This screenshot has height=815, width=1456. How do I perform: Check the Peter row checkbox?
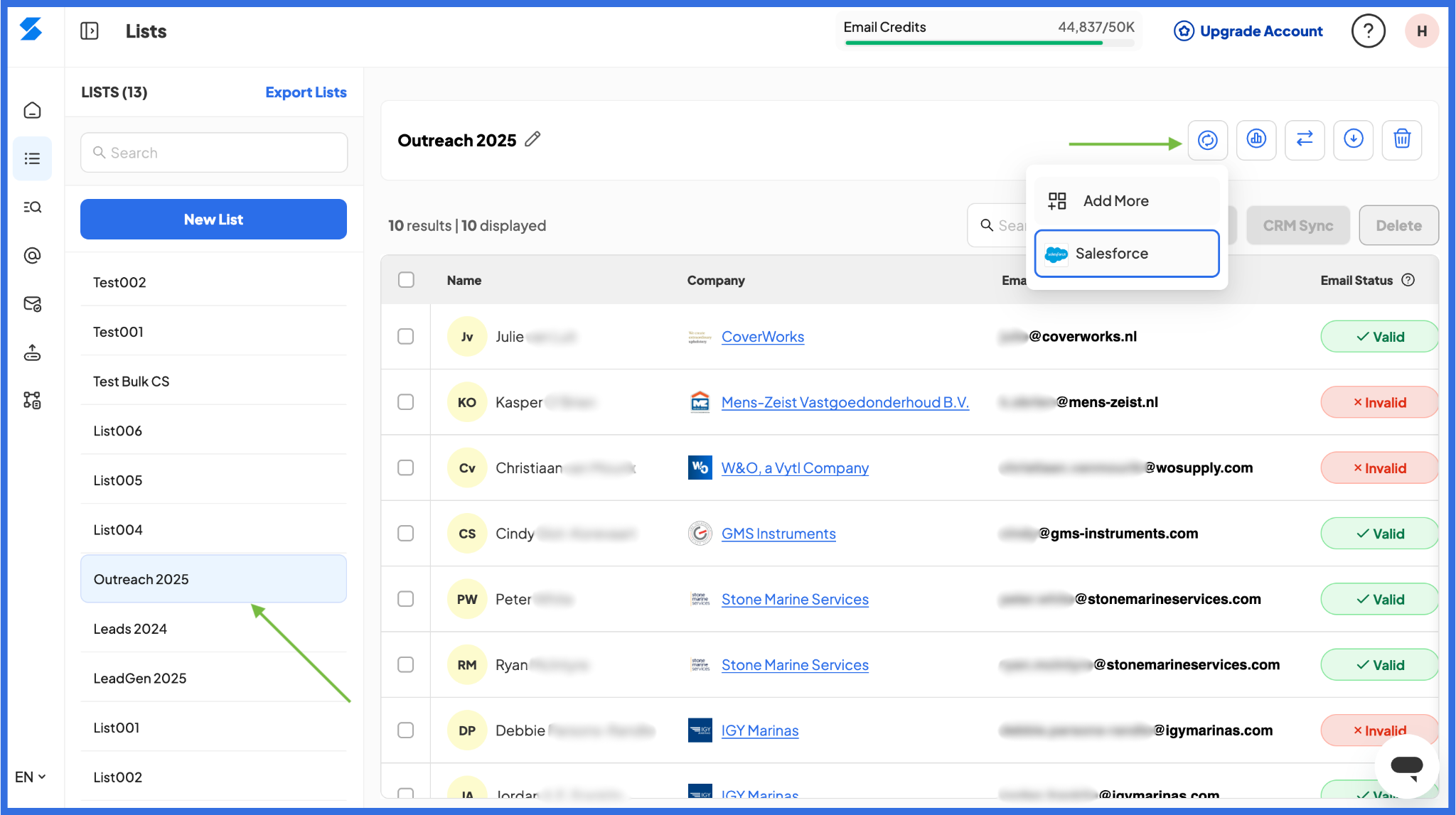pos(406,599)
